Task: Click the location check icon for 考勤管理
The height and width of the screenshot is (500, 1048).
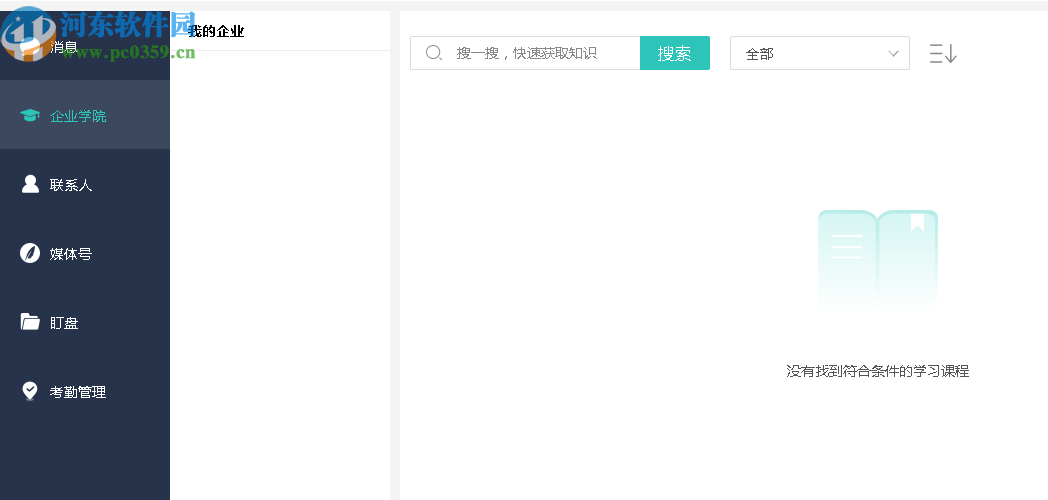Action: [30, 391]
